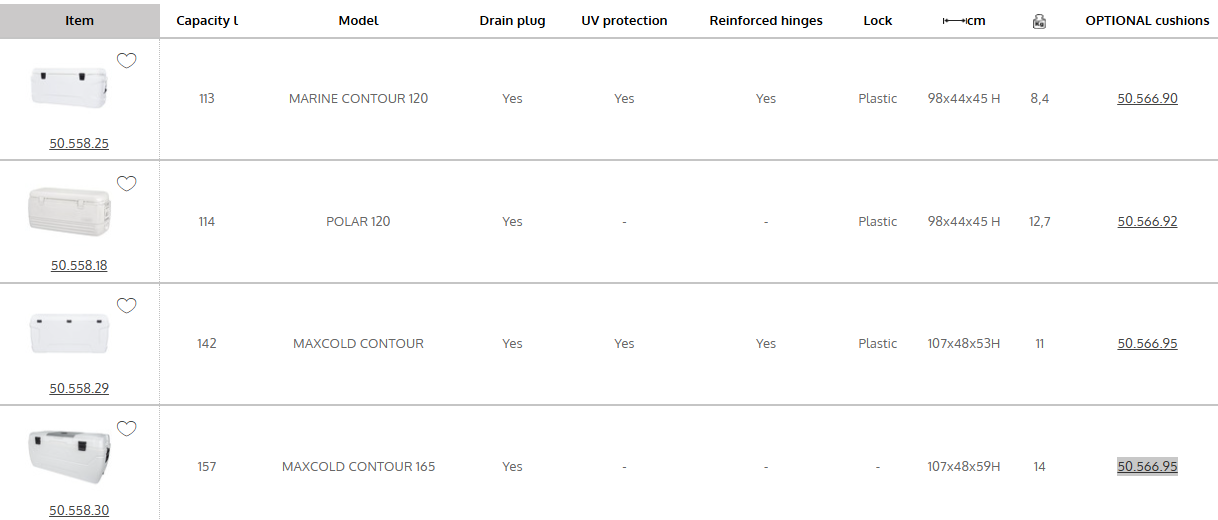Image resolution: width=1218 pixels, height=520 pixels.
Task: Click the Item column header
Action: point(79,21)
